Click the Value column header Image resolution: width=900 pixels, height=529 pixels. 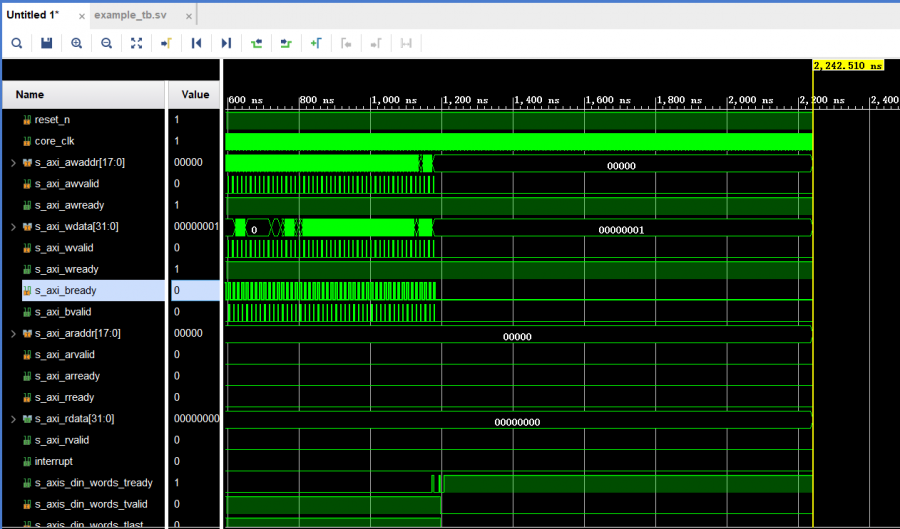point(194,95)
